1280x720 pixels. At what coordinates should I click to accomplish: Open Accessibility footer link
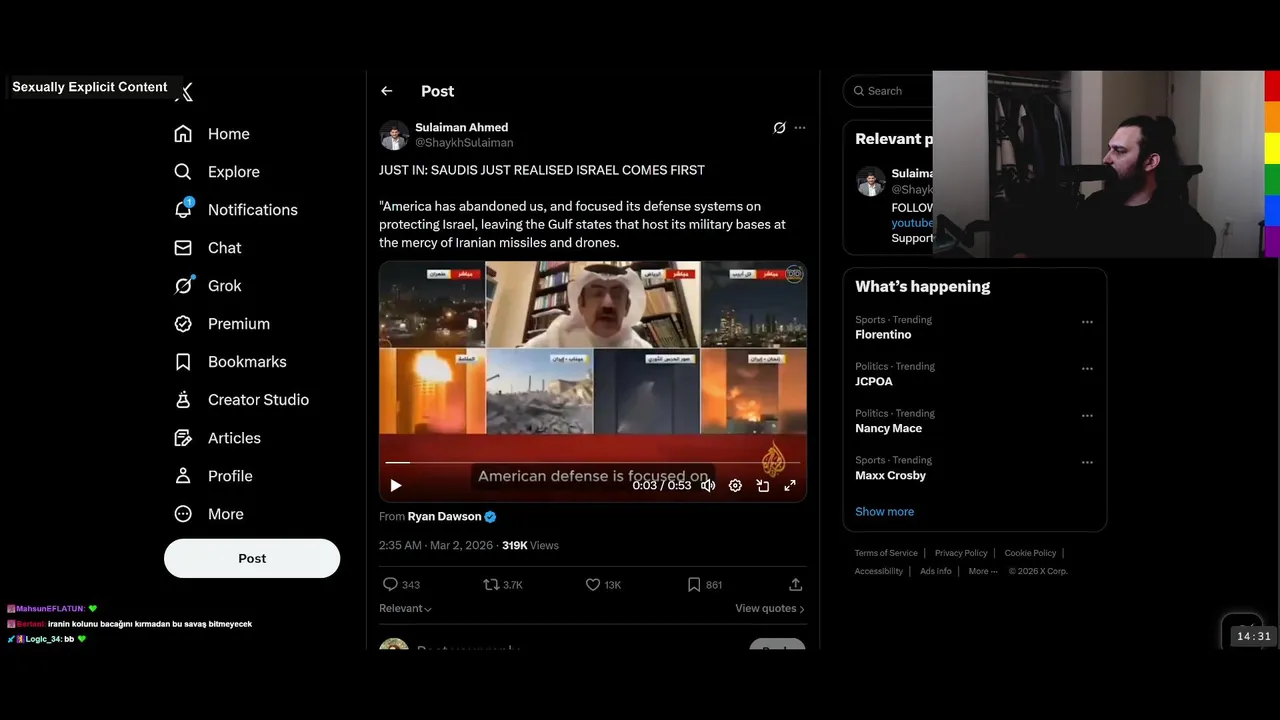click(x=879, y=571)
